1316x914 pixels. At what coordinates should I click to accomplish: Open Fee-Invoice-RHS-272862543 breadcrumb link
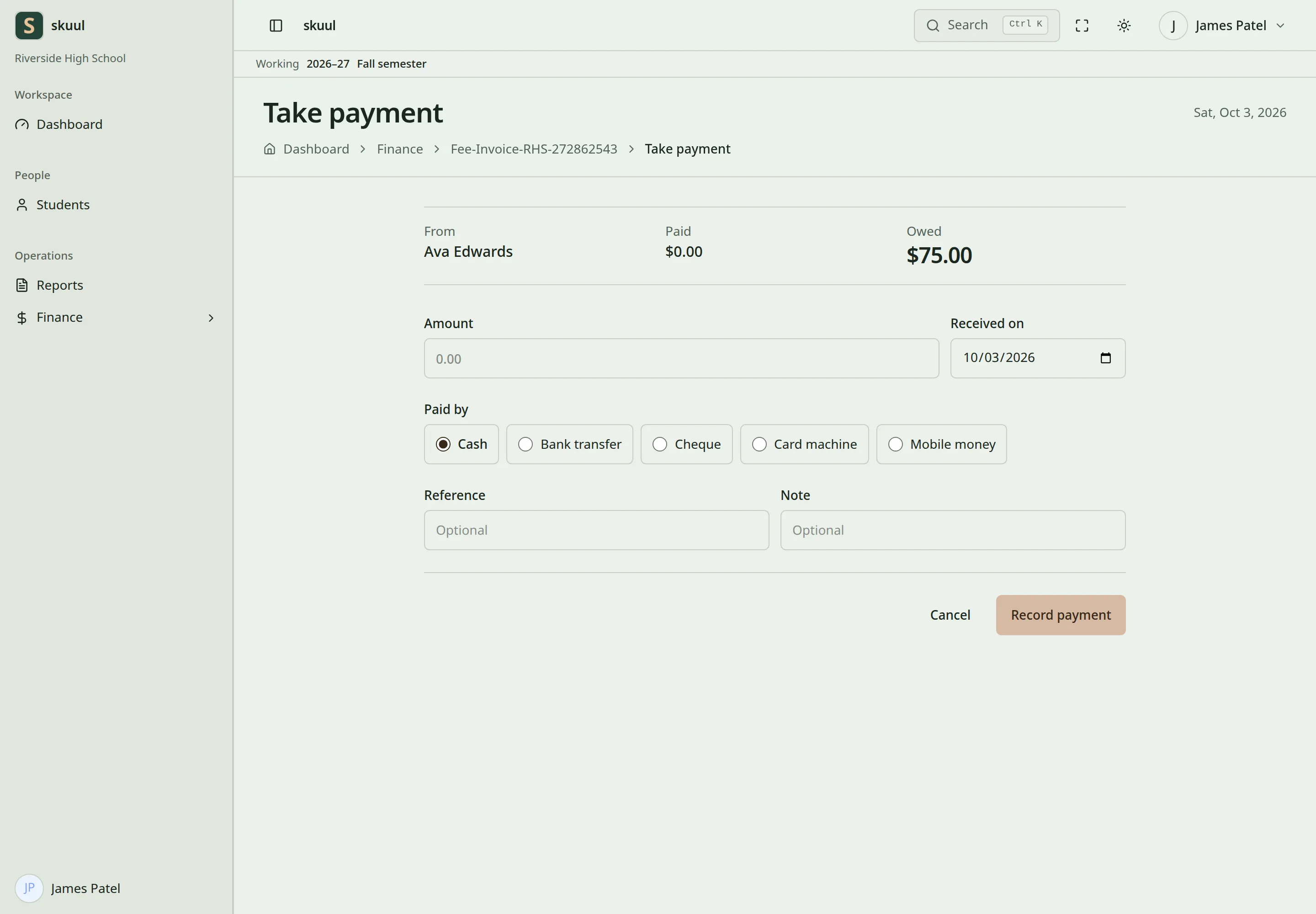click(534, 149)
